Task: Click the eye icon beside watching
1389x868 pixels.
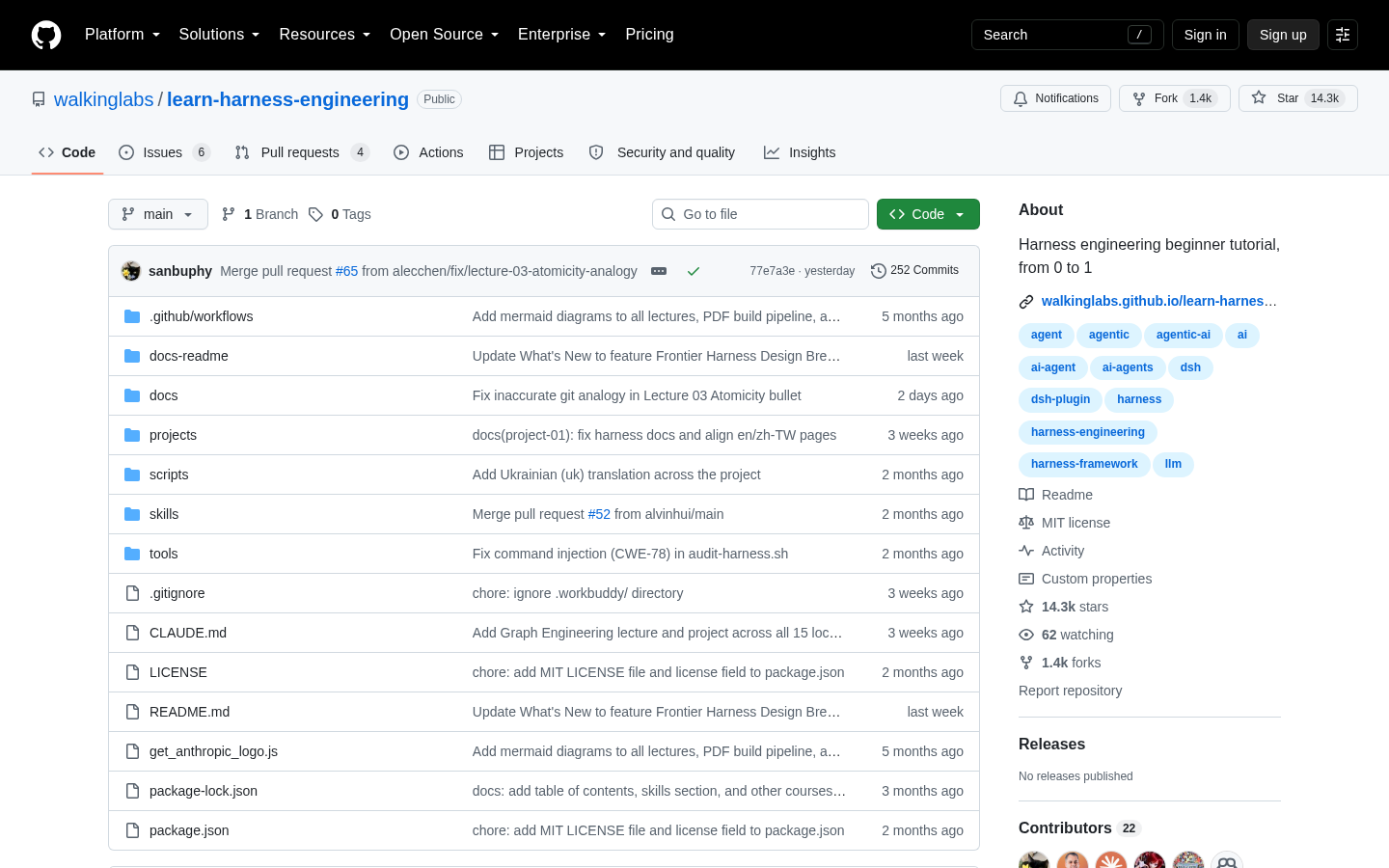Action: point(1026,635)
